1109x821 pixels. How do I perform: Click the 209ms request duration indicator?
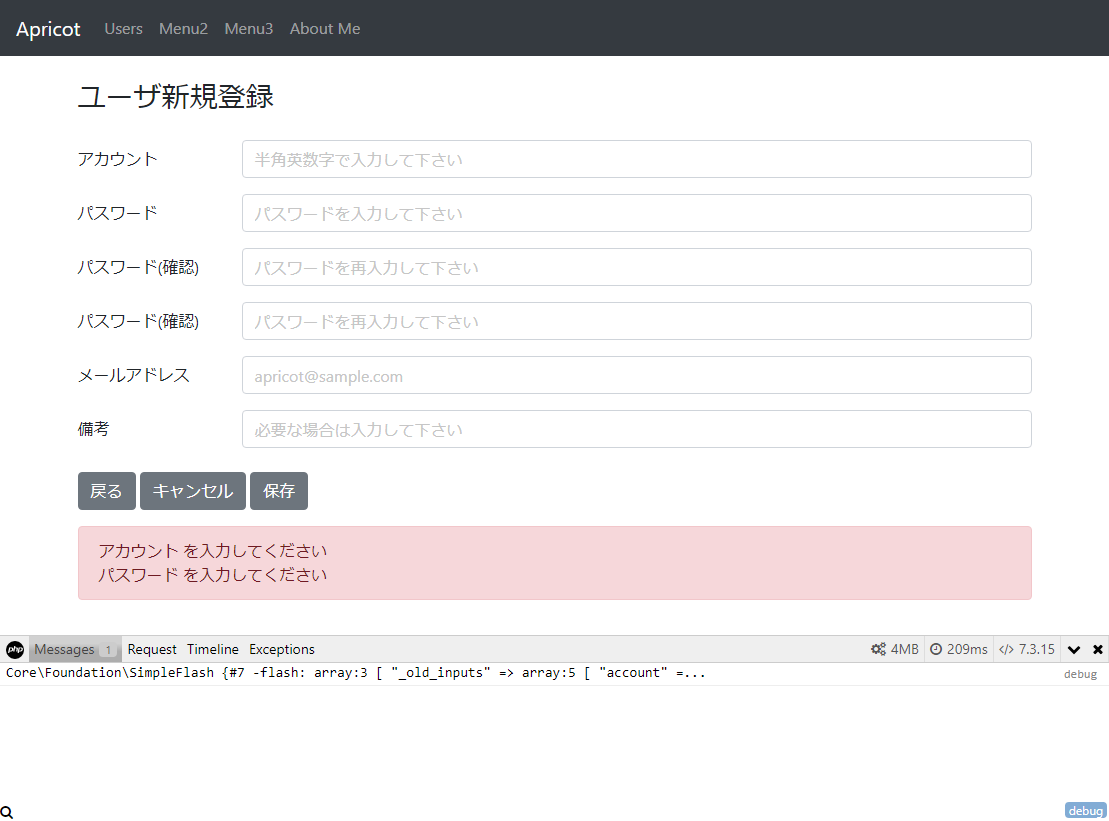point(958,650)
